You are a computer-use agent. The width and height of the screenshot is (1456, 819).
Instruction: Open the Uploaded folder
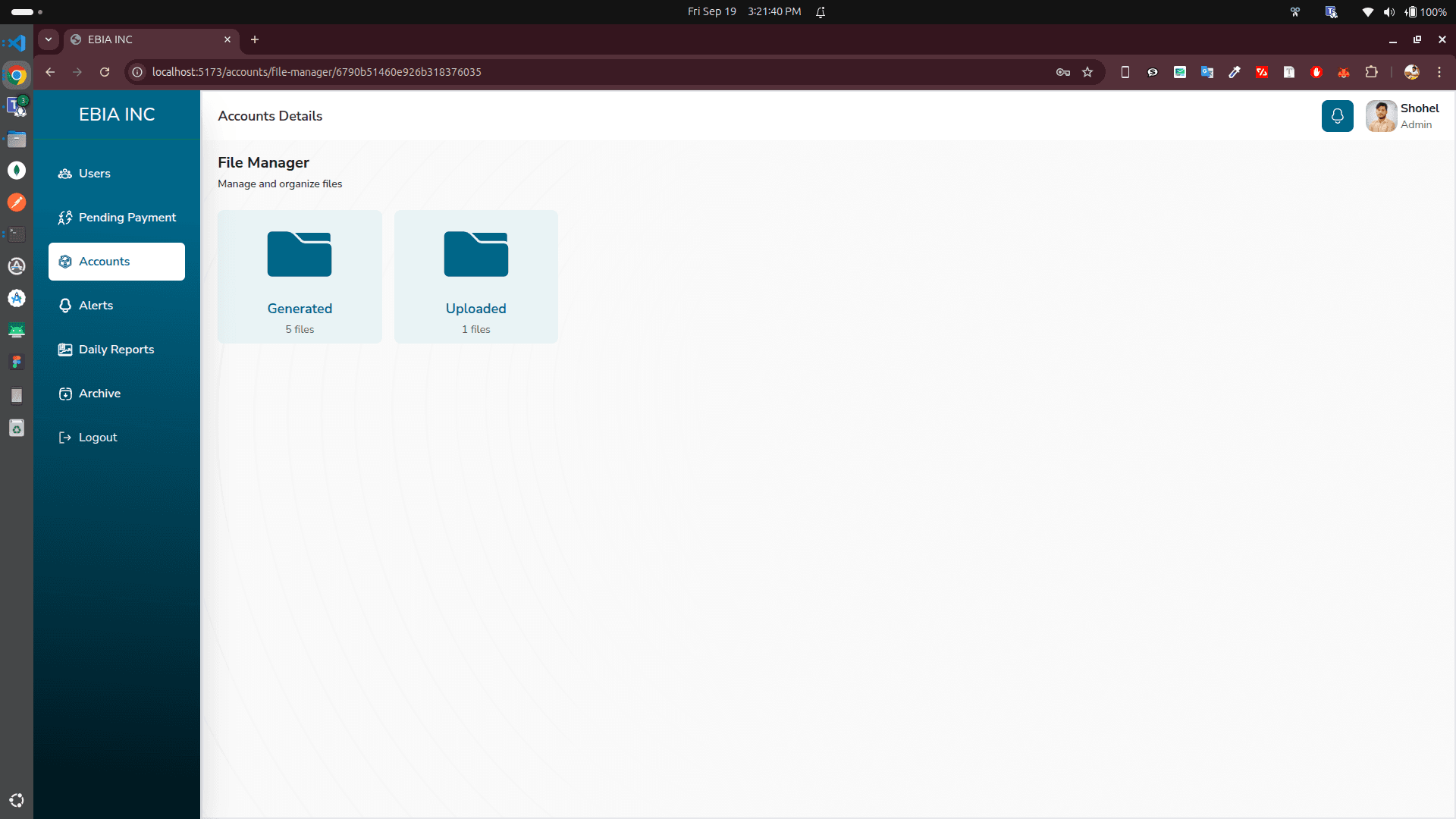pyautogui.click(x=475, y=277)
